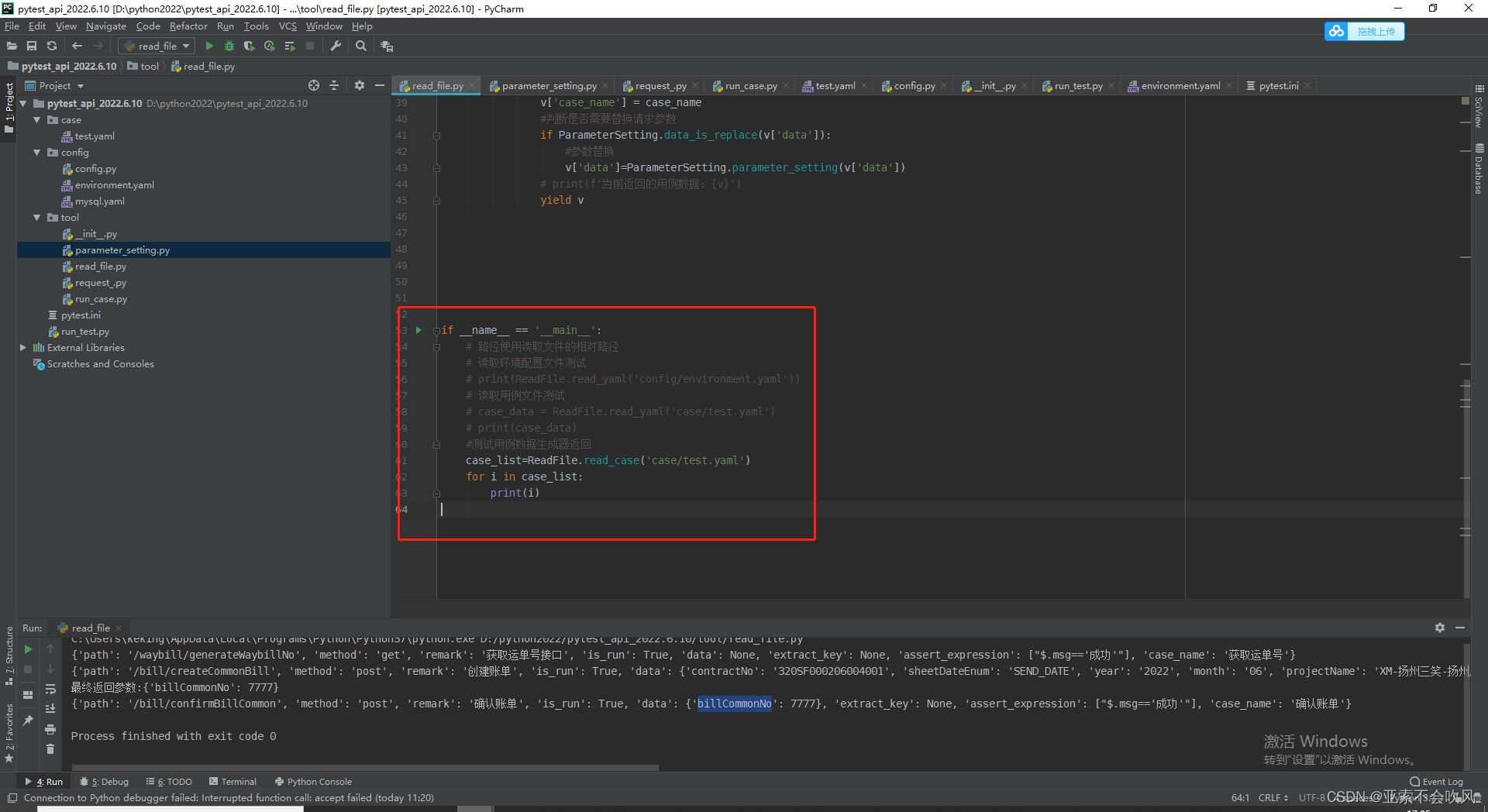This screenshot has height=812, width=1488.
Task: Open Search Everywhere magnifier icon
Action: [x=361, y=46]
